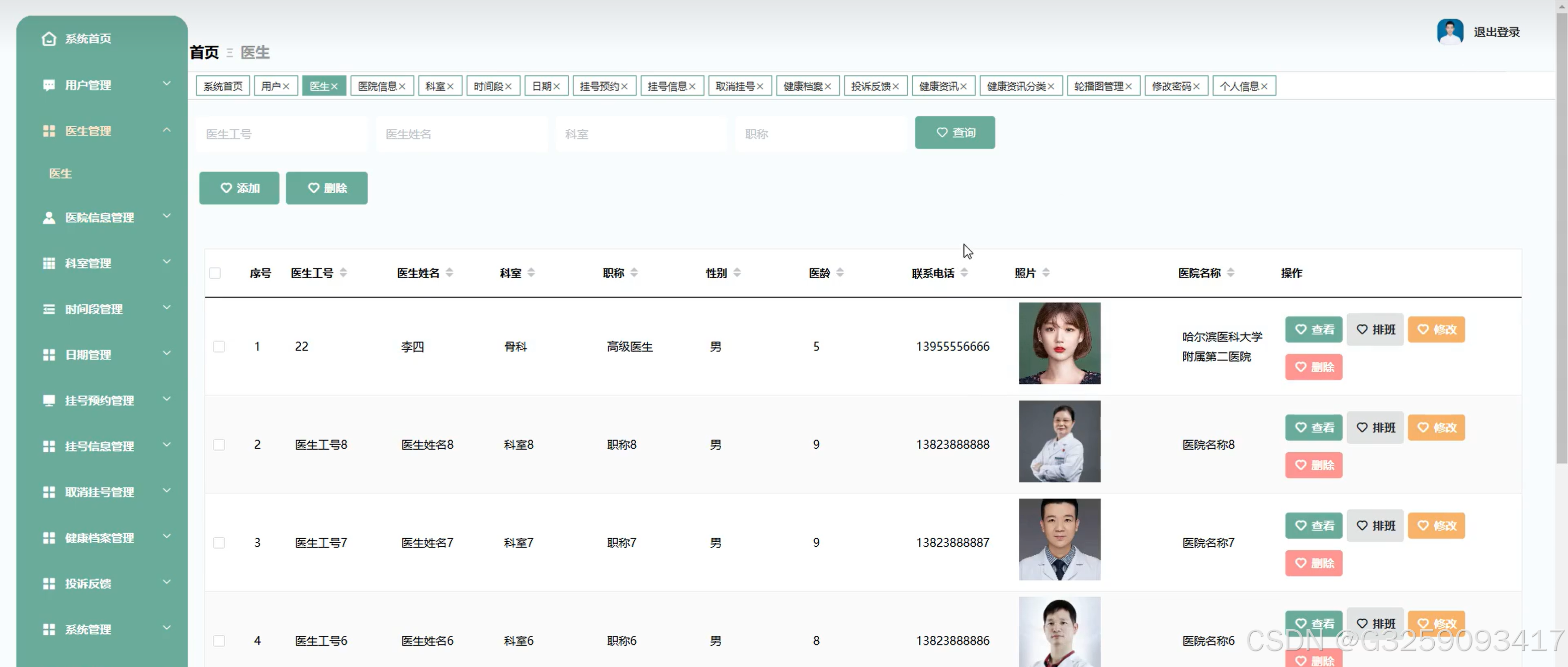Click the 添加 button

pyautogui.click(x=239, y=188)
